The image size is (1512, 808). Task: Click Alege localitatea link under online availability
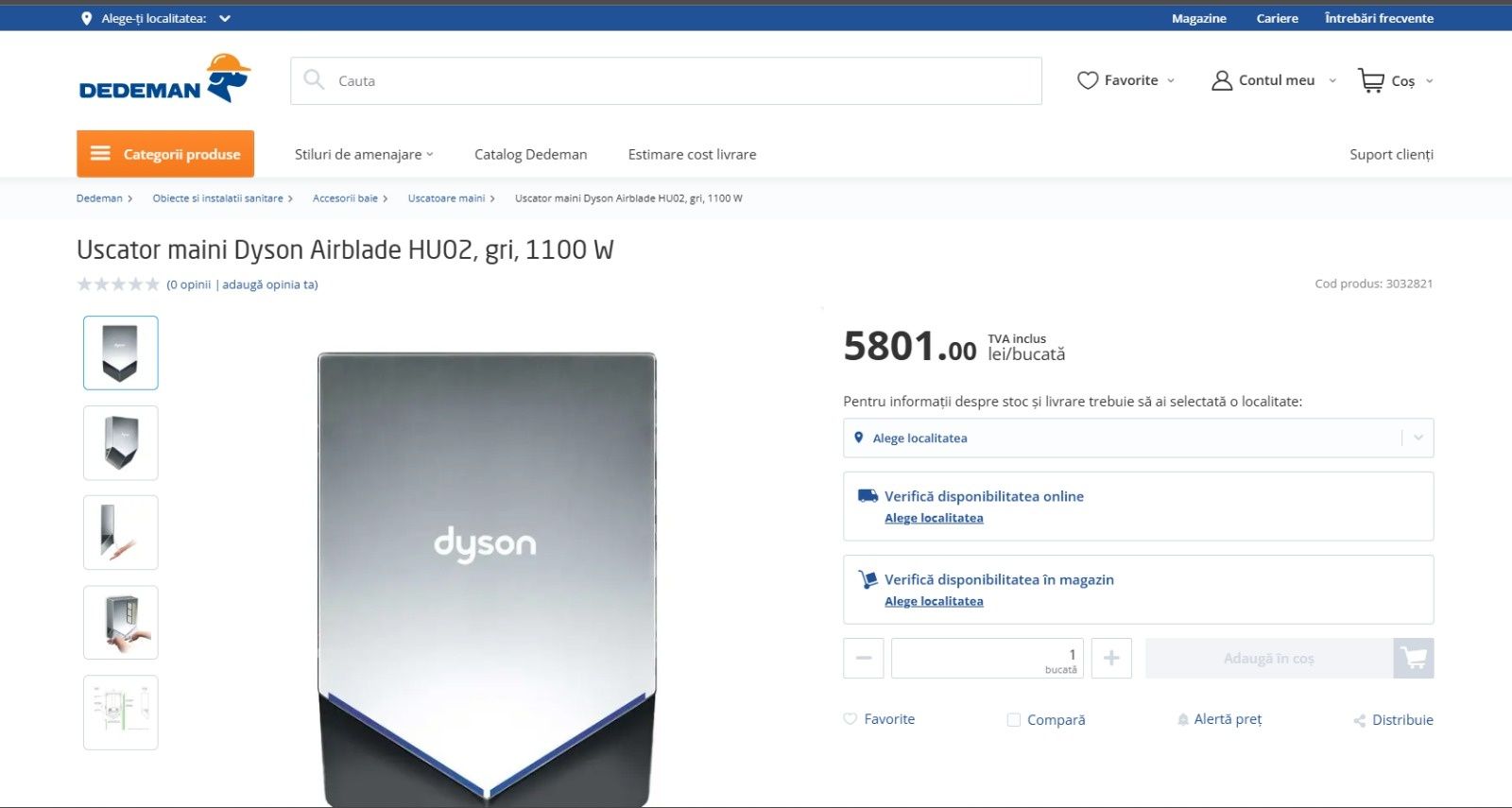coord(934,518)
